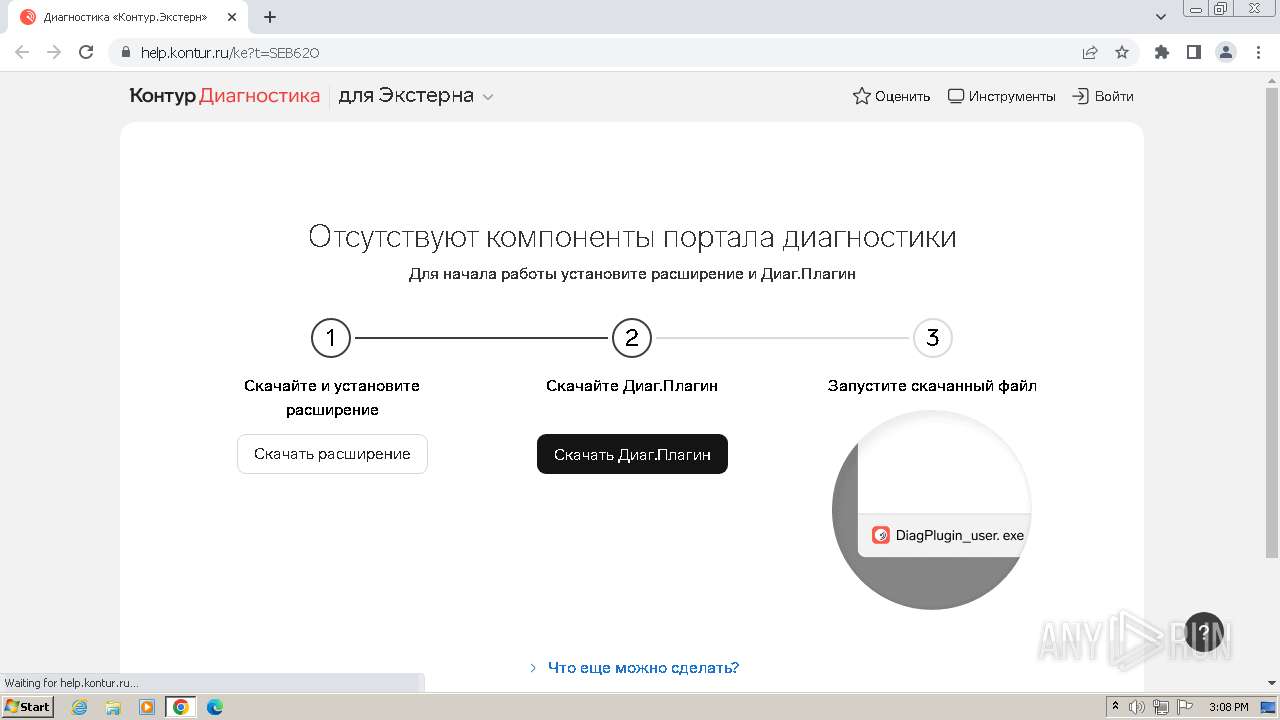
Task: Open the Windows Start menu
Action: tap(27, 707)
